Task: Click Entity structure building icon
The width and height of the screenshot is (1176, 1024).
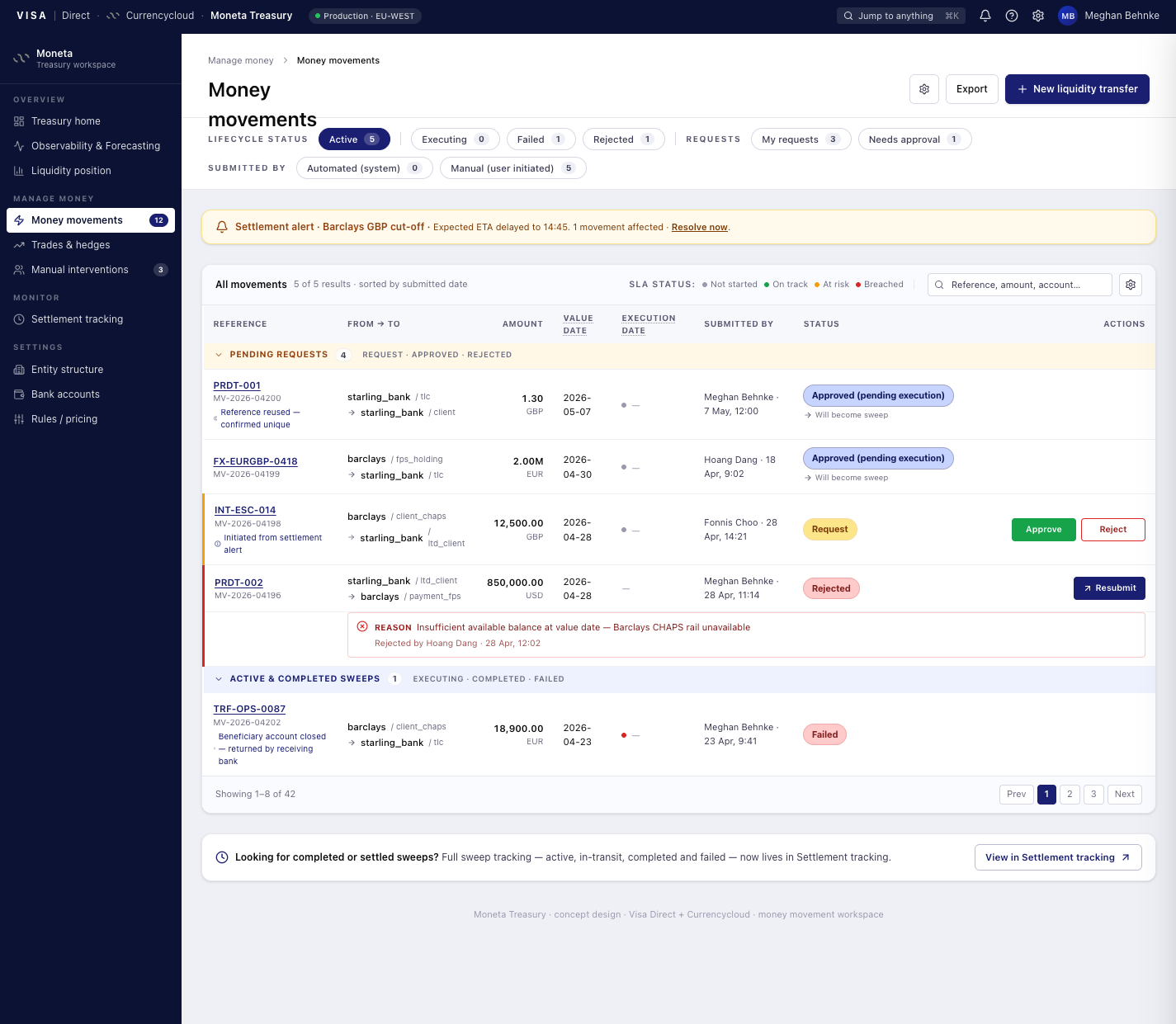Action: 19,370
